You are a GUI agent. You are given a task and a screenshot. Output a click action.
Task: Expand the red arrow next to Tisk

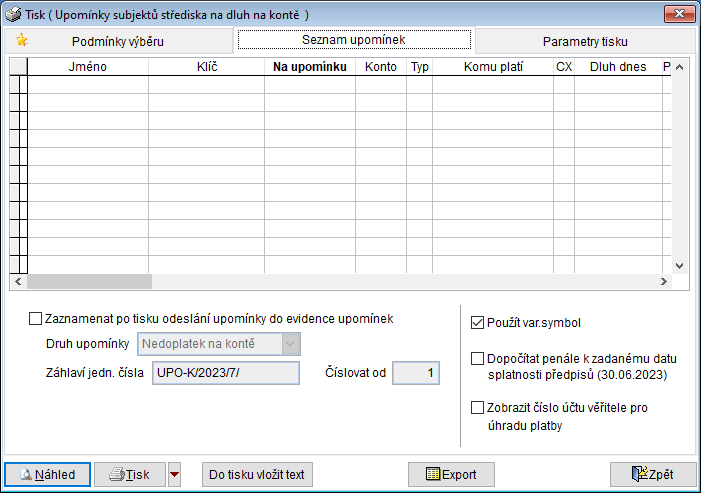[175, 474]
